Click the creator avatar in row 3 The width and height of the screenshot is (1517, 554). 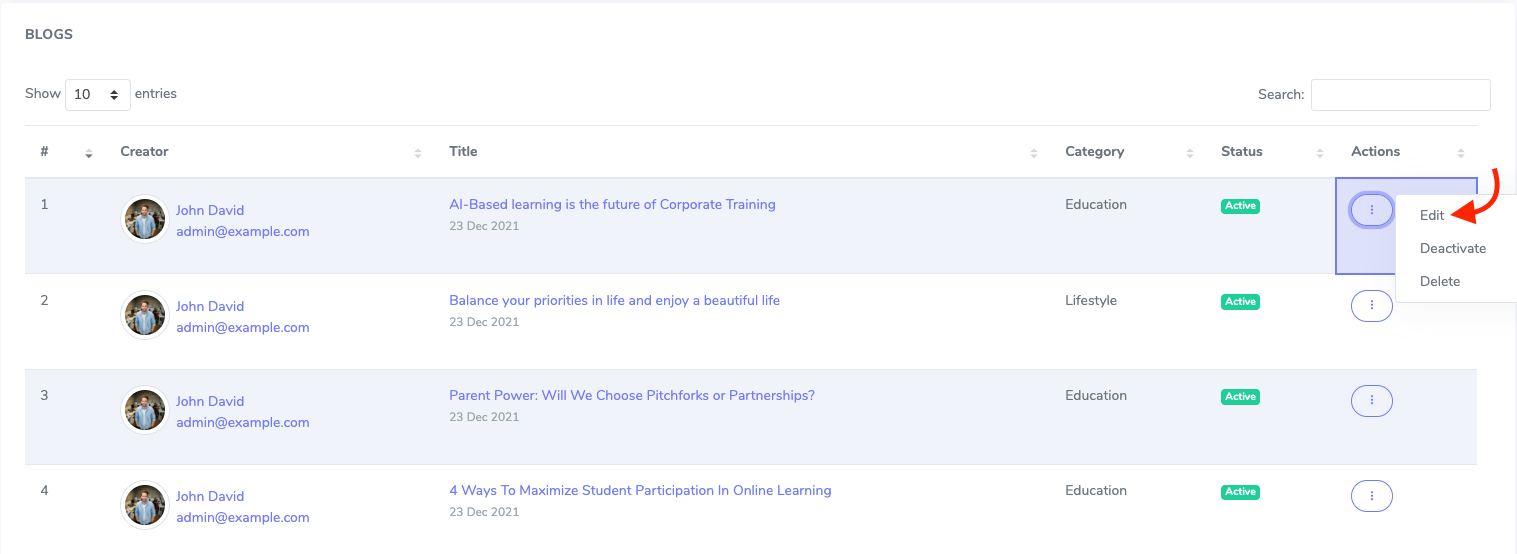pos(145,410)
